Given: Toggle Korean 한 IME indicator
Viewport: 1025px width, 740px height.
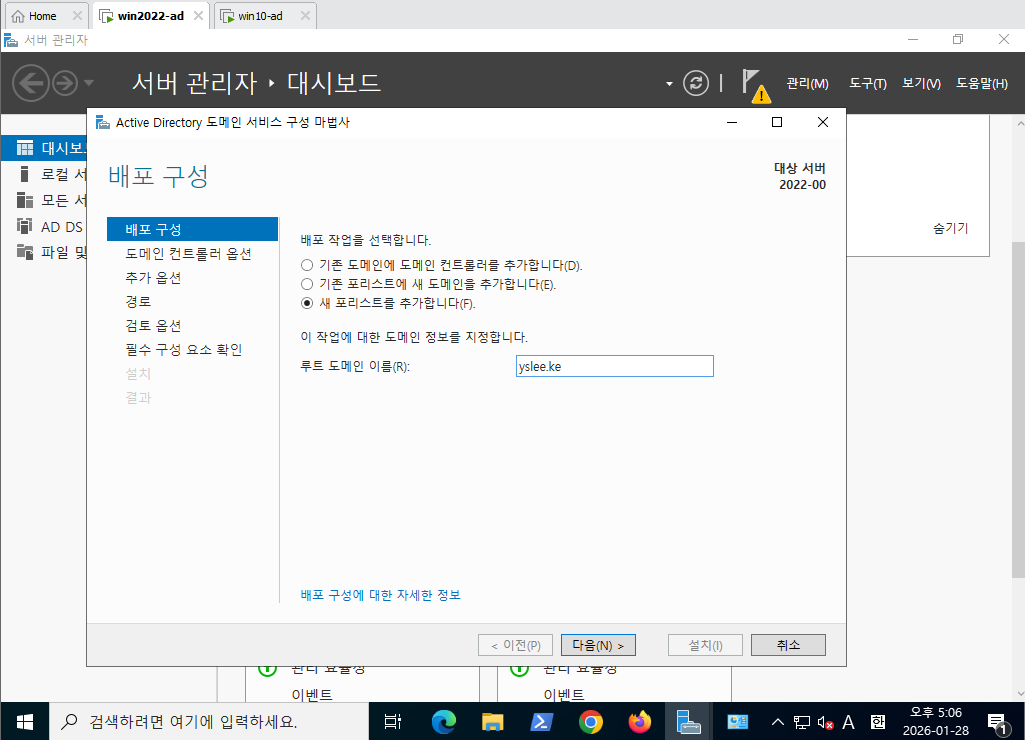Looking at the screenshot, I should click(x=878, y=722).
